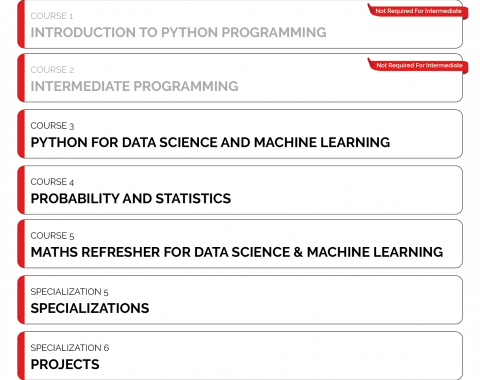Expand the Intermediate Programming course panel

(240, 78)
